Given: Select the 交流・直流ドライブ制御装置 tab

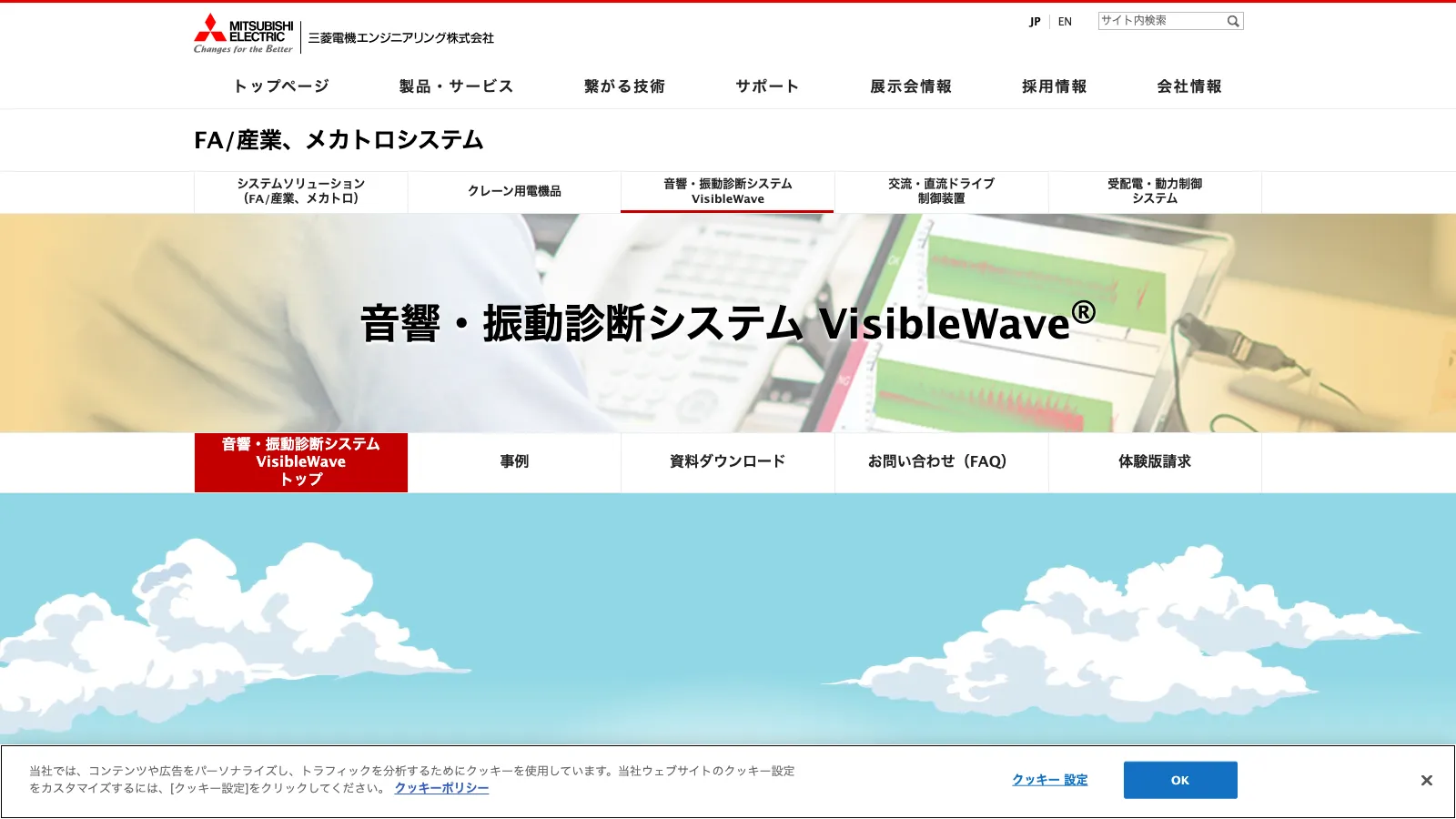Looking at the screenshot, I should pyautogui.click(x=941, y=191).
